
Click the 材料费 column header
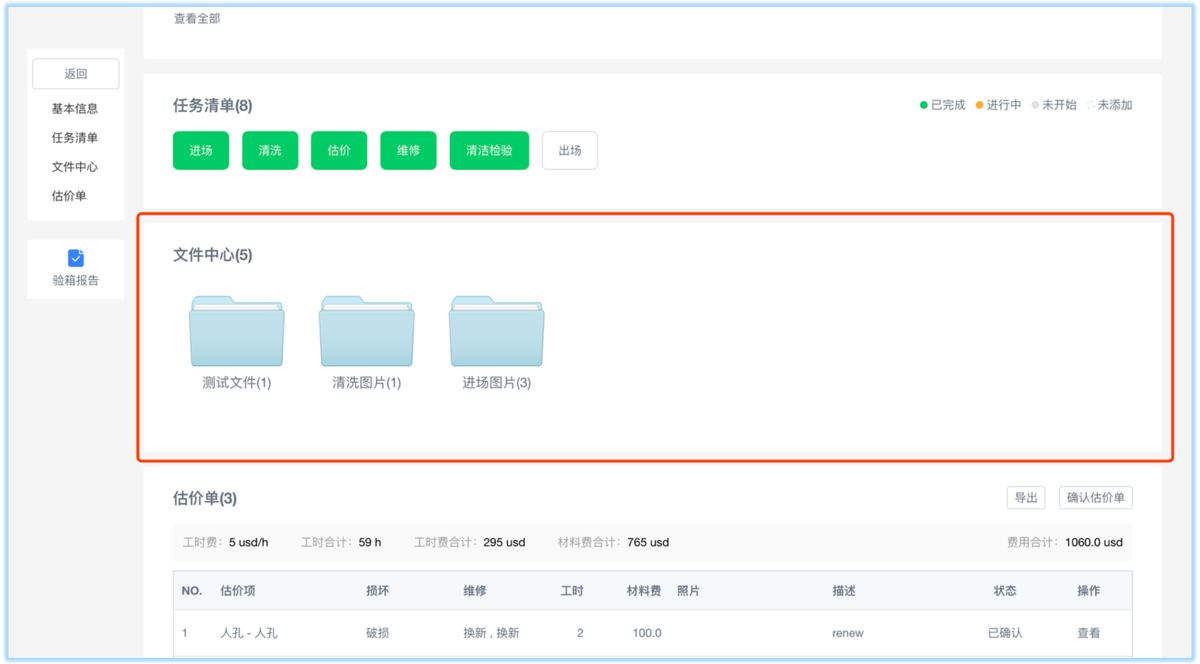point(644,591)
